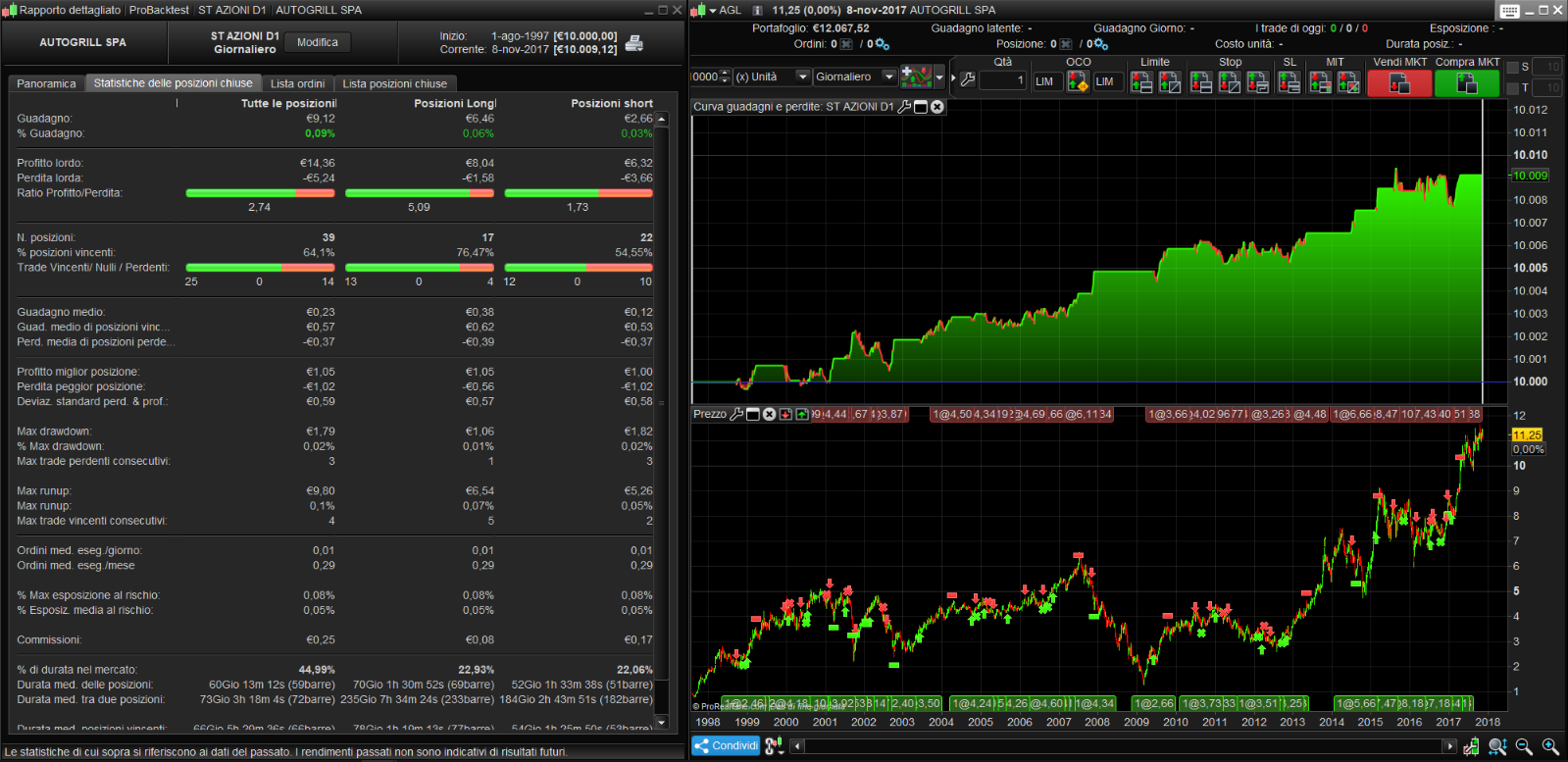This screenshot has height=762, width=1568.
Task: Click the Ratio Profitto/Perdita bar for all positions
Action: pyautogui.click(x=260, y=193)
